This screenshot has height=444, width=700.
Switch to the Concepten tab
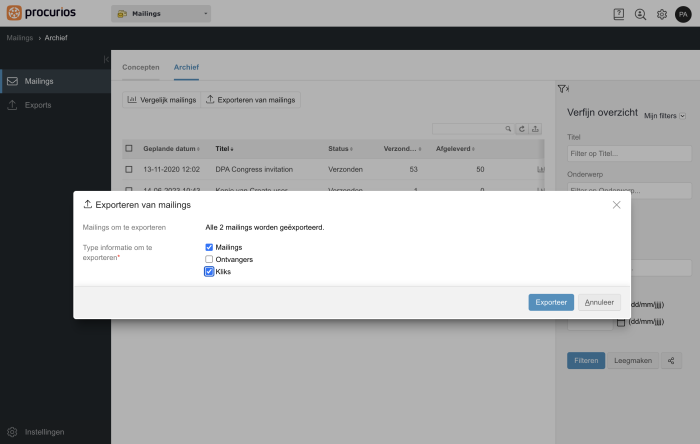pyautogui.click(x=141, y=67)
